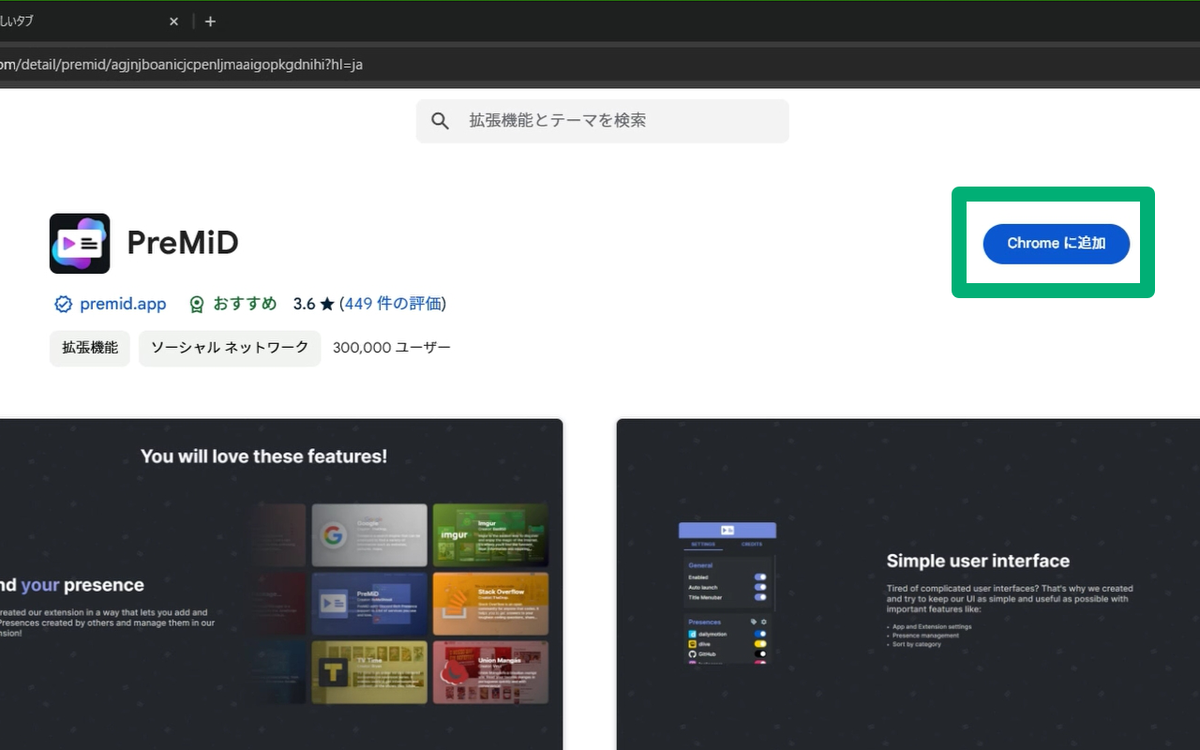
Task: Open the 'Simple user interface' screenshot
Action: click(908, 584)
